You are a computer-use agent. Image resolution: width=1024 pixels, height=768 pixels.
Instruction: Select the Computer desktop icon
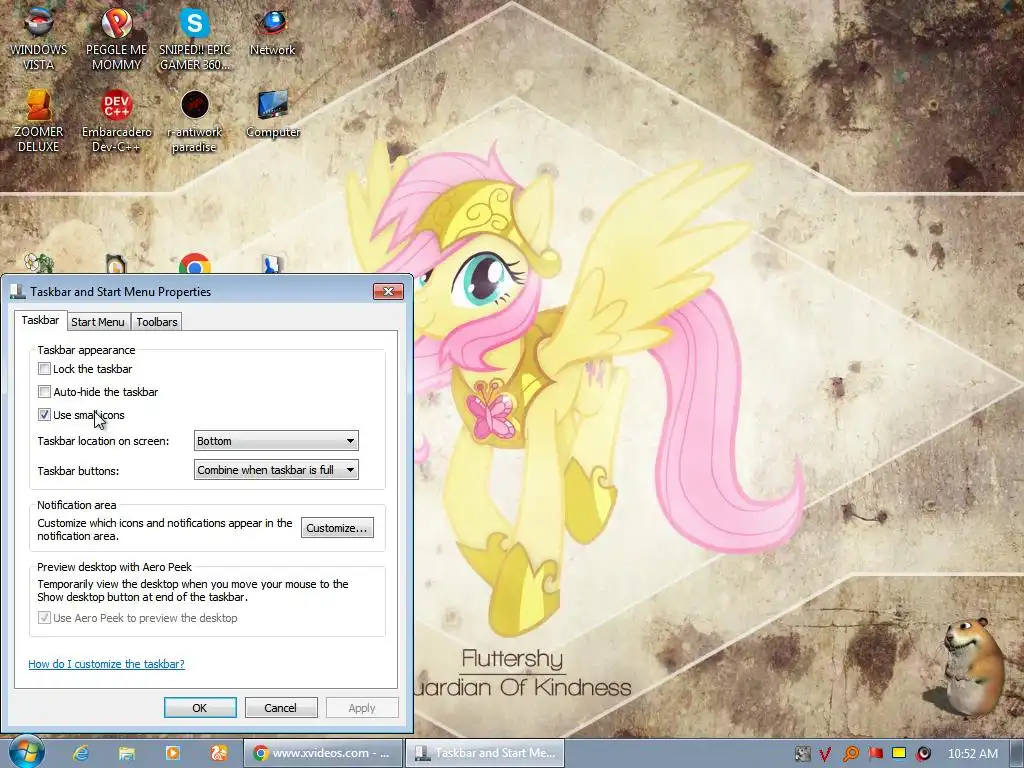point(273,115)
